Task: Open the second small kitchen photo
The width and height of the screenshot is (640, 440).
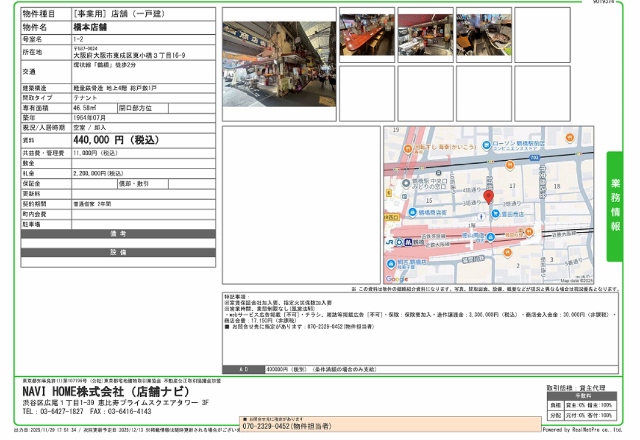Action: [426, 35]
